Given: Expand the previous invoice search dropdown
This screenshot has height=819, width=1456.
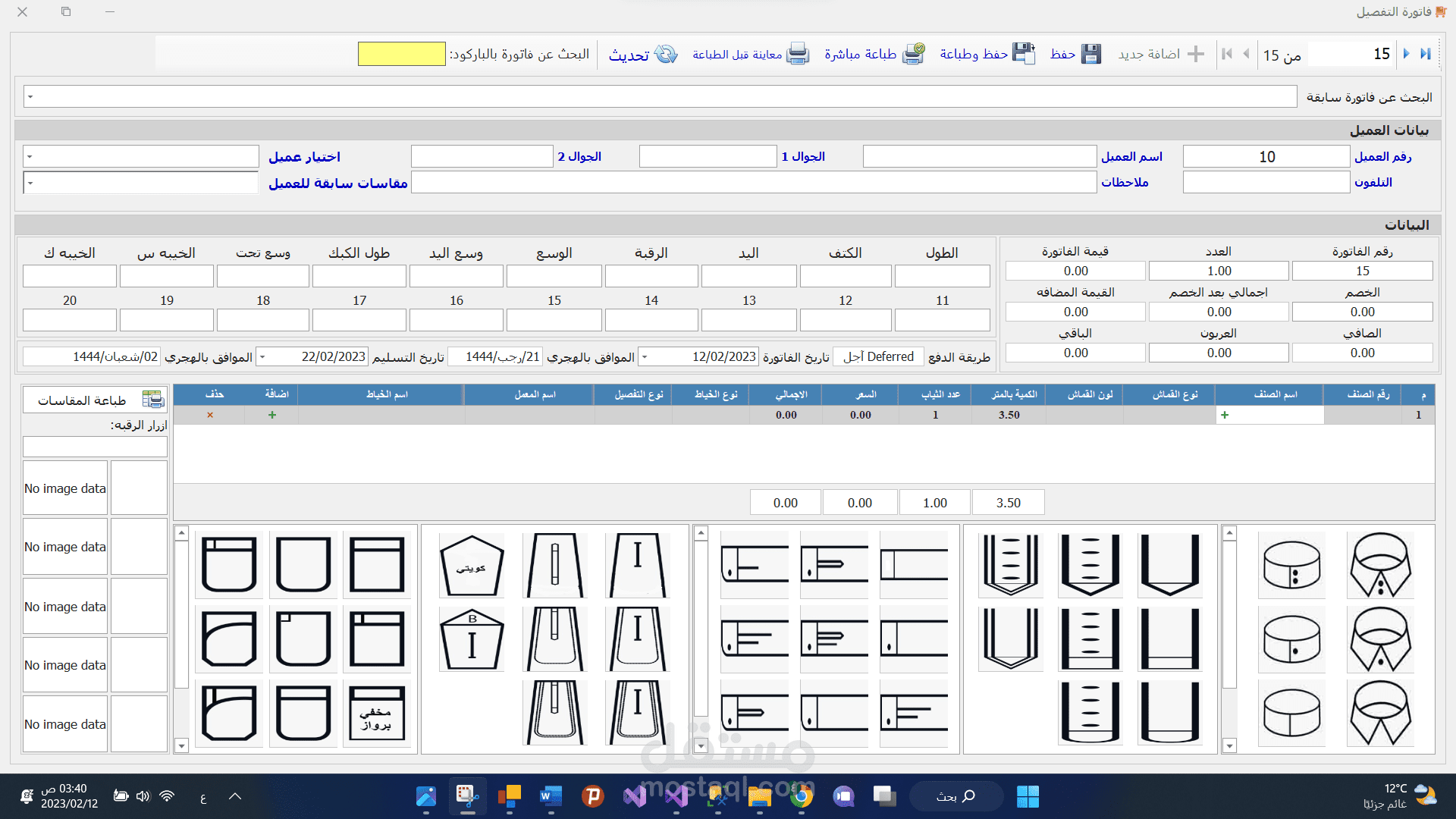Looking at the screenshot, I should click(30, 97).
